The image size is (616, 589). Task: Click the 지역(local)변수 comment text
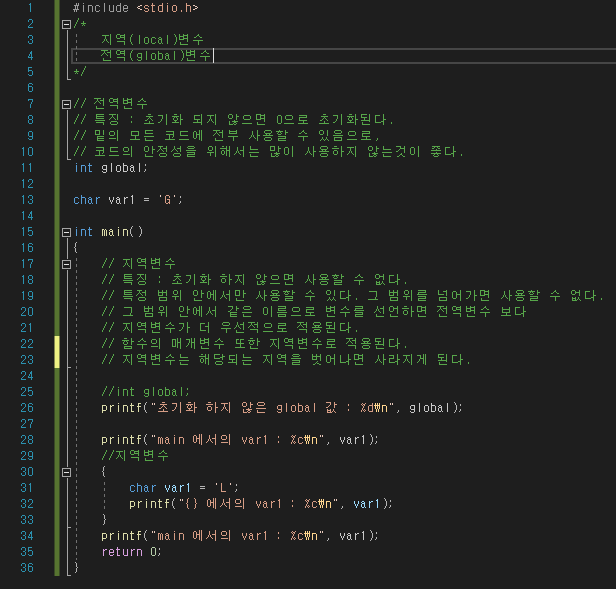(x=152, y=40)
